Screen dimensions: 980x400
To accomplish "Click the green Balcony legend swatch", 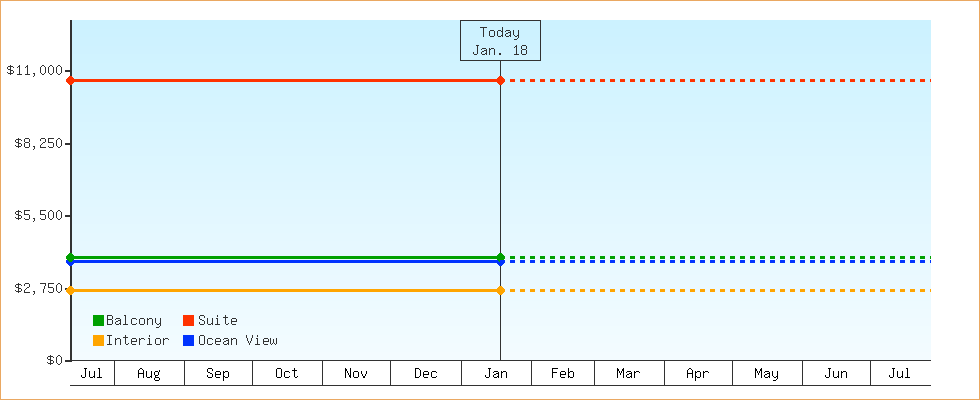I will 98,321.
